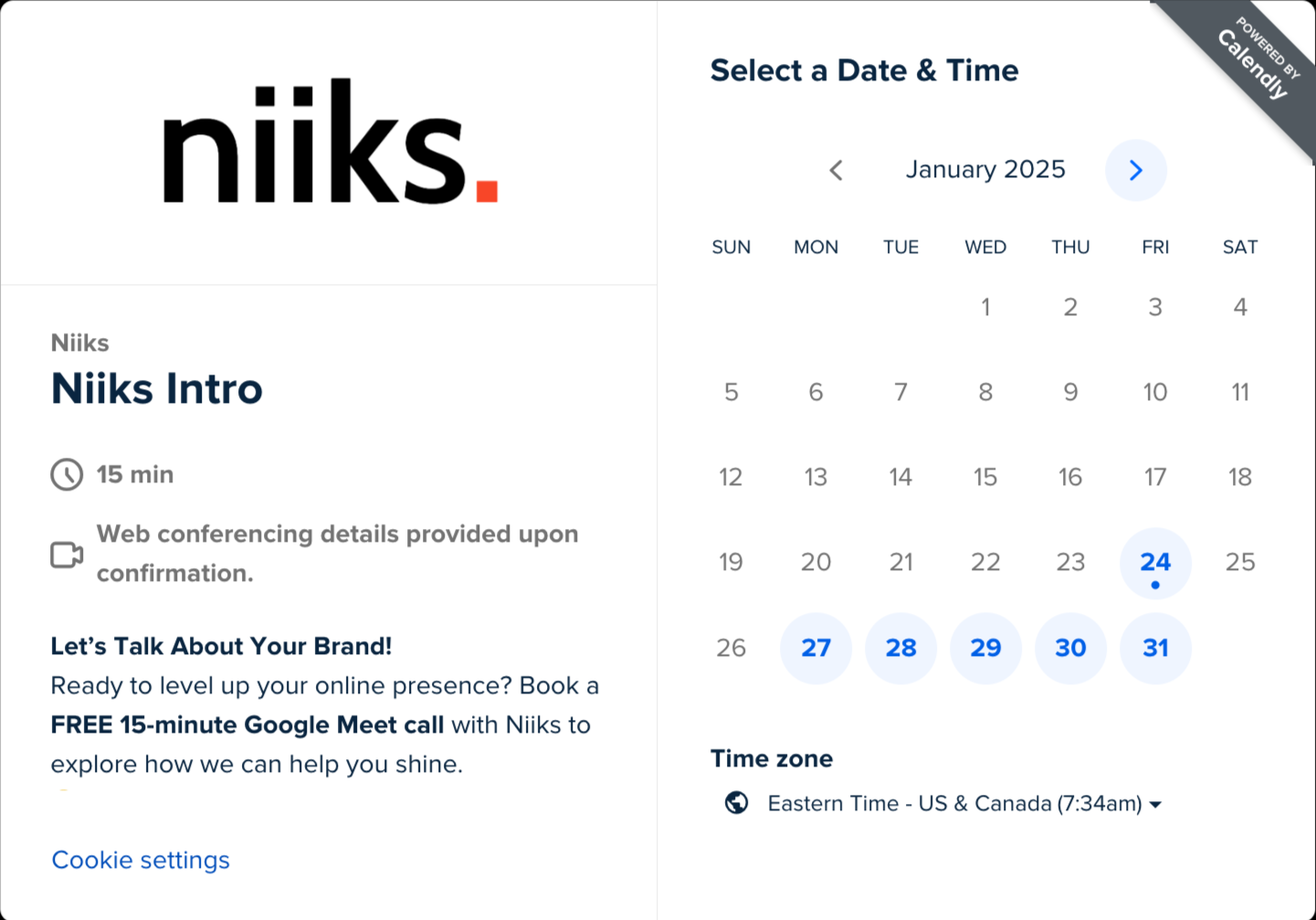Click the globe icon beside time zone
The height and width of the screenshot is (920, 1316).
pos(736,803)
